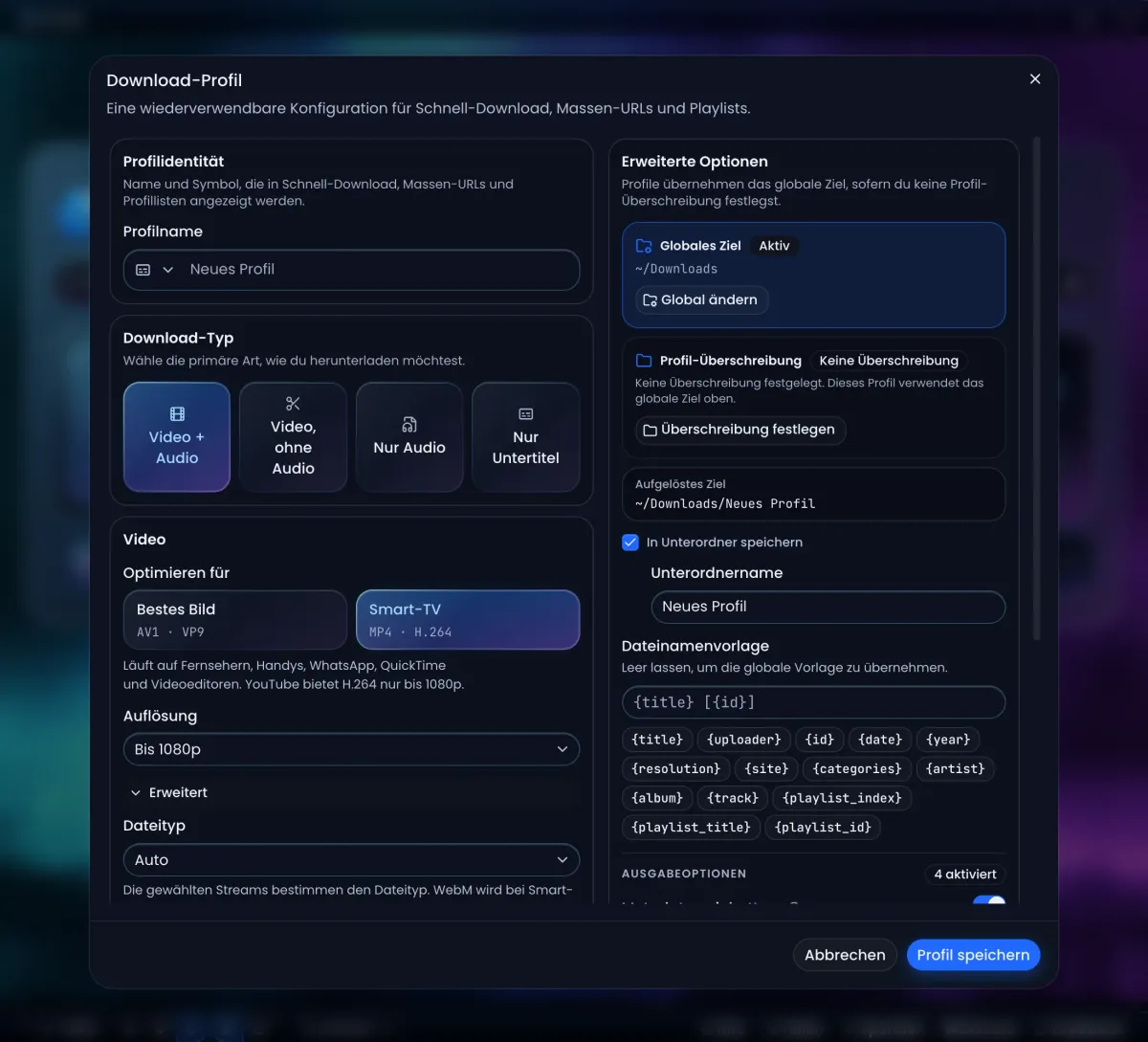This screenshot has width=1148, height=1042.
Task: Click the Keine Überschreibung badge
Action: pyautogui.click(x=889, y=361)
